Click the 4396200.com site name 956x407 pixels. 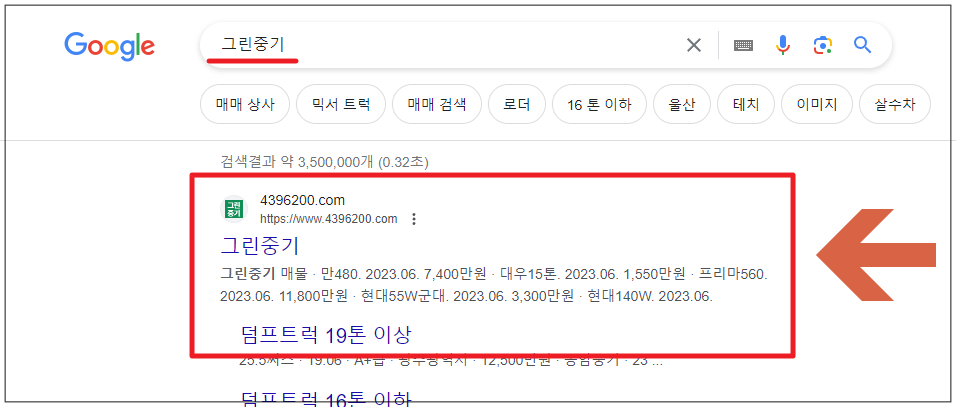coord(302,200)
